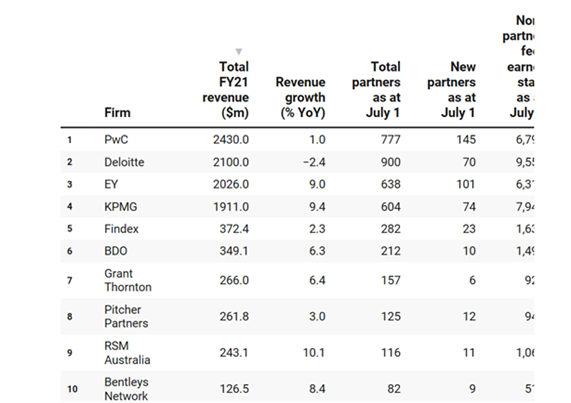Click RSM Australia firm name
This screenshot has height=403, width=571.
127,353
